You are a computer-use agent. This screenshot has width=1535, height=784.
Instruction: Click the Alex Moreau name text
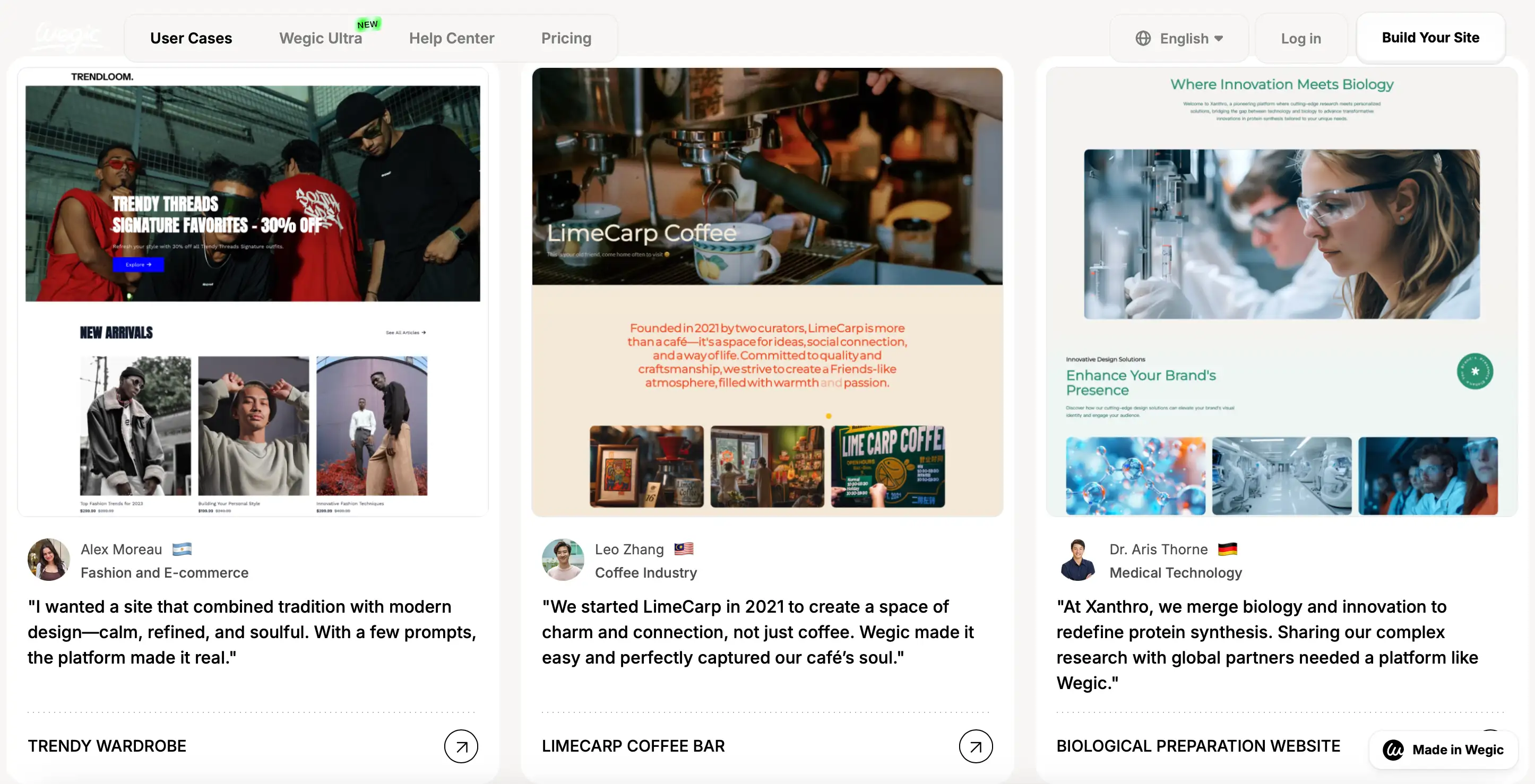coord(121,548)
